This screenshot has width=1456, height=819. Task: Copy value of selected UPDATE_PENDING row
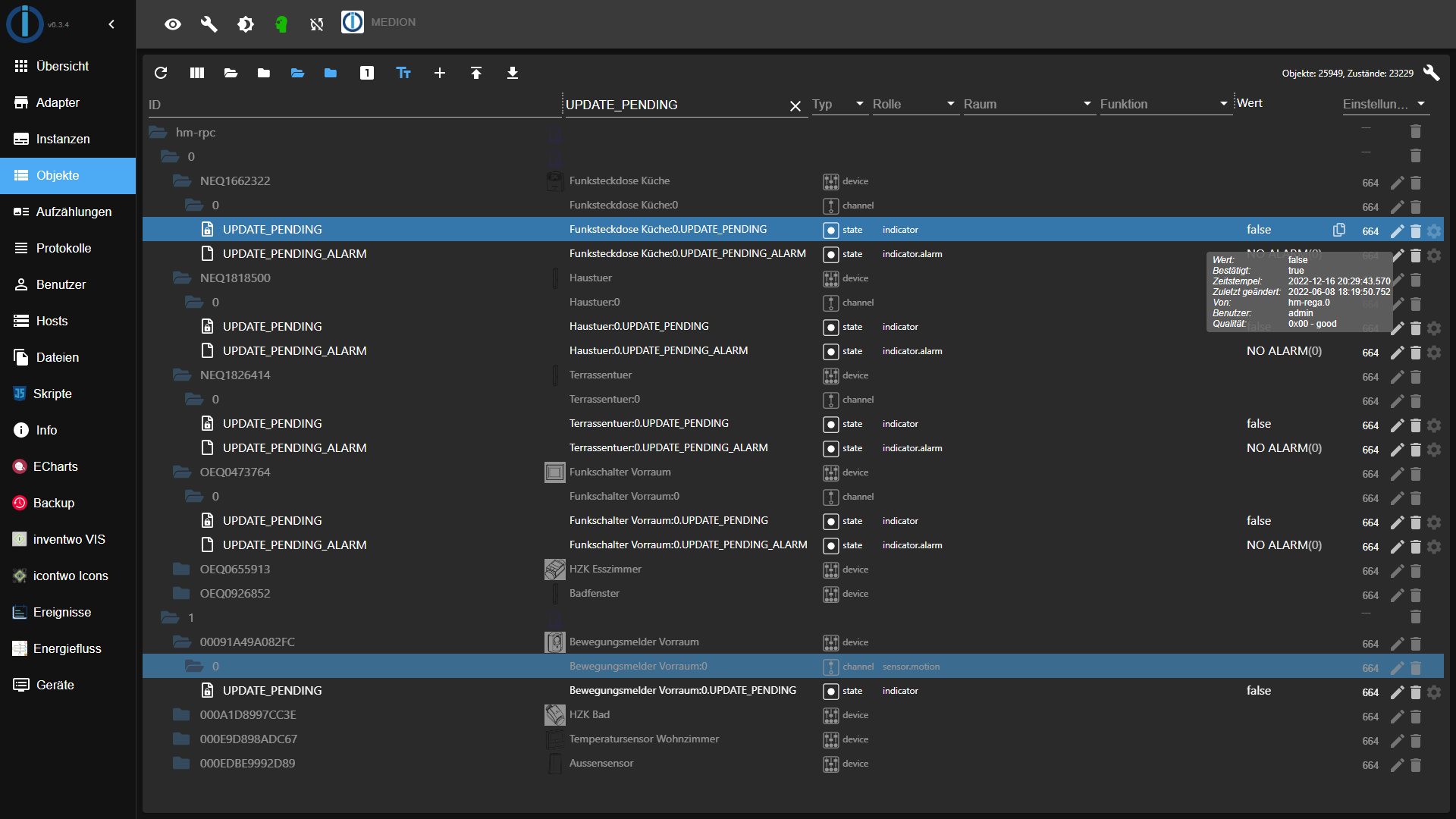(1339, 230)
